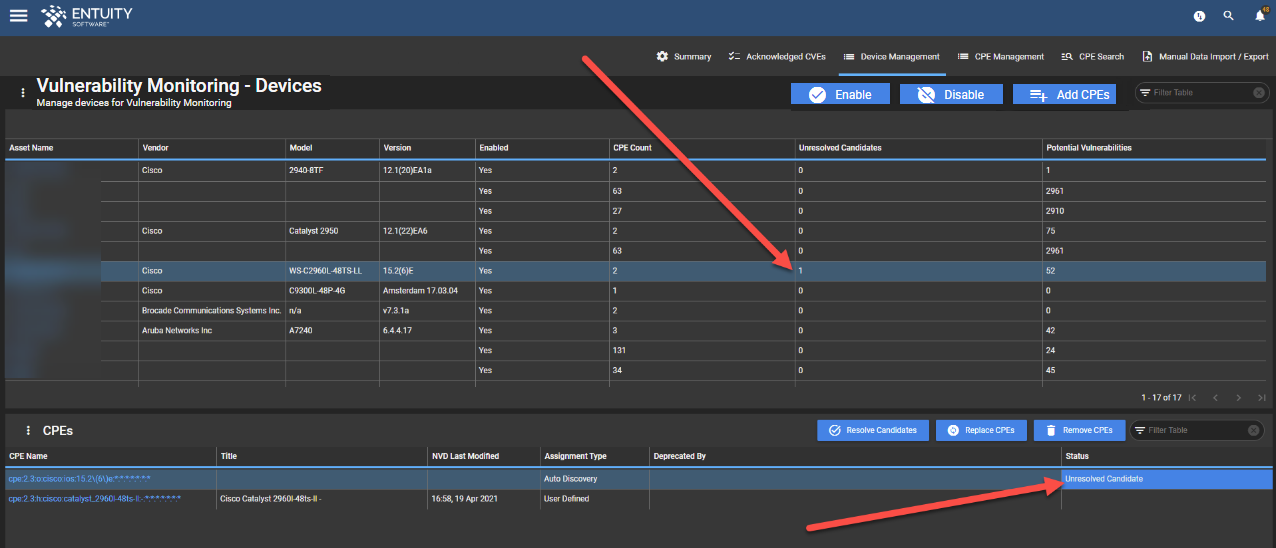The image size is (1276, 548).
Task: Select the 2940-8TF model row
Action: tap(636, 171)
